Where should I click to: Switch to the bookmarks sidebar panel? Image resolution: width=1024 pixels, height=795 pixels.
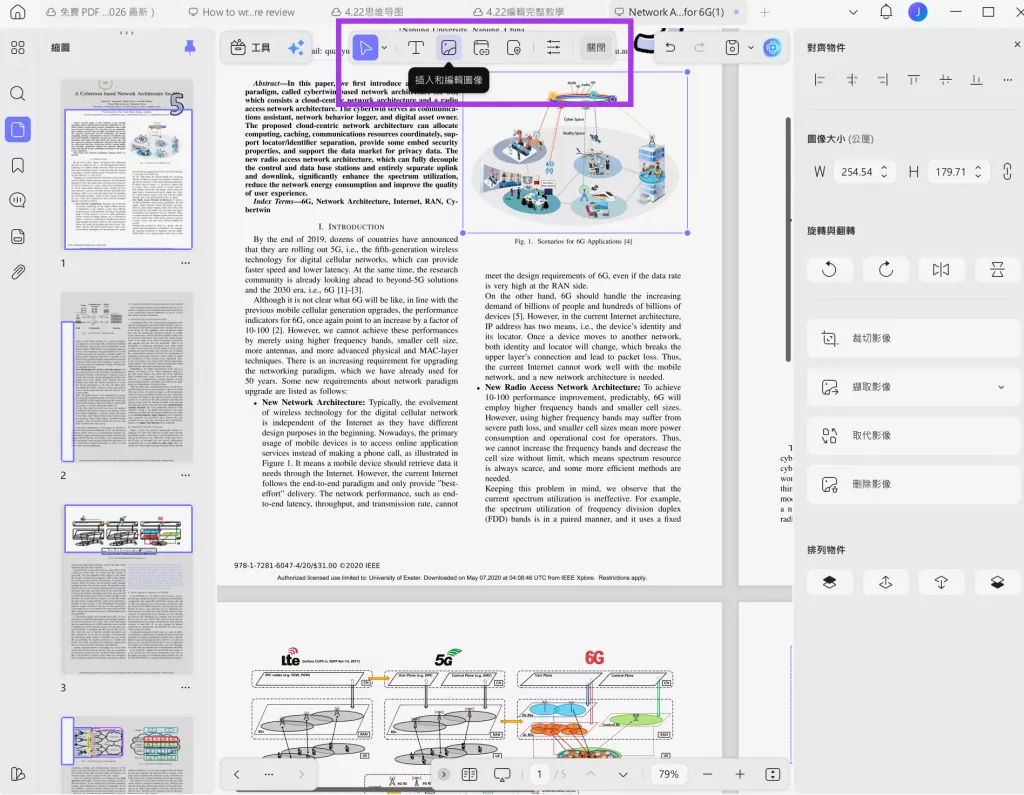[16, 165]
